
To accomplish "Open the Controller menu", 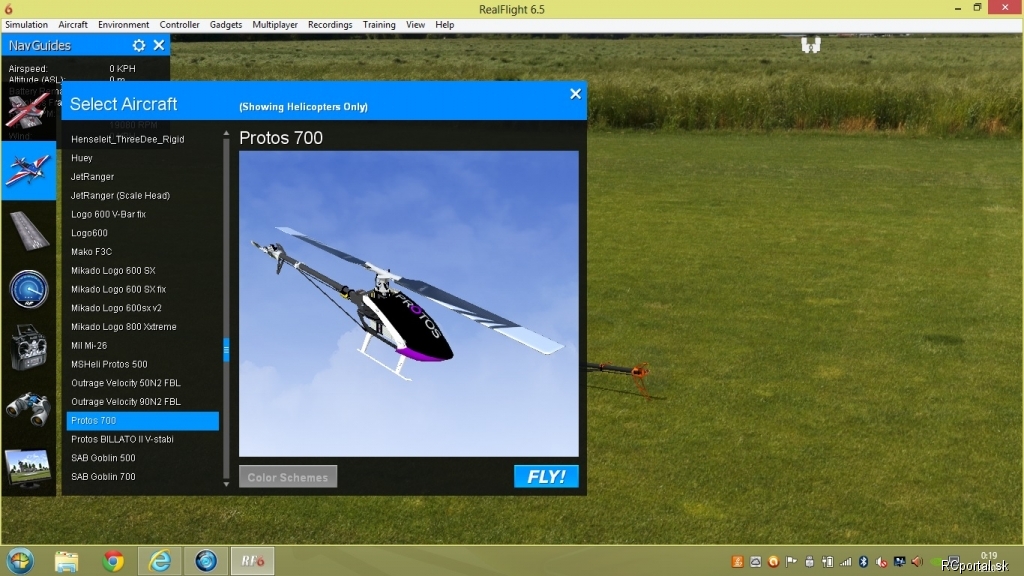I will click(x=180, y=25).
